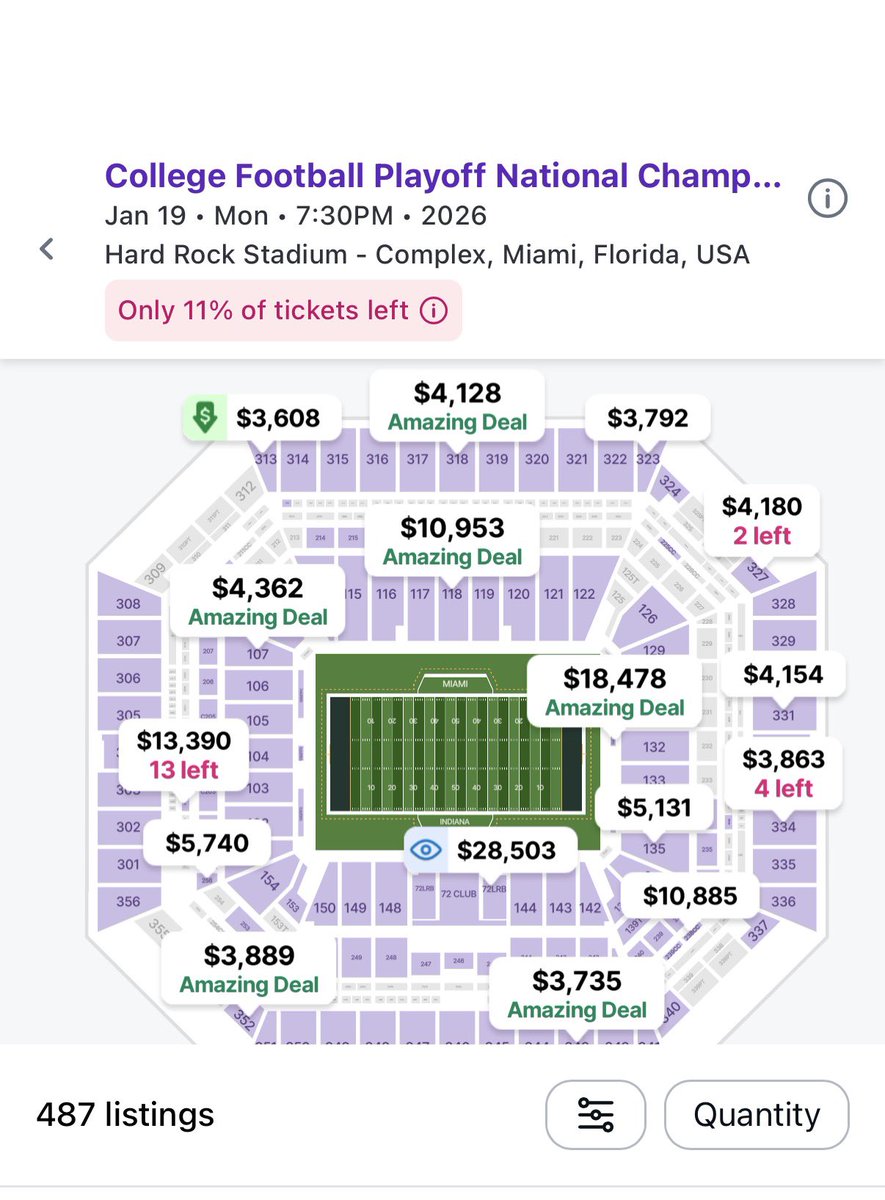Select section 308 on the seat map

click(128, 604)
